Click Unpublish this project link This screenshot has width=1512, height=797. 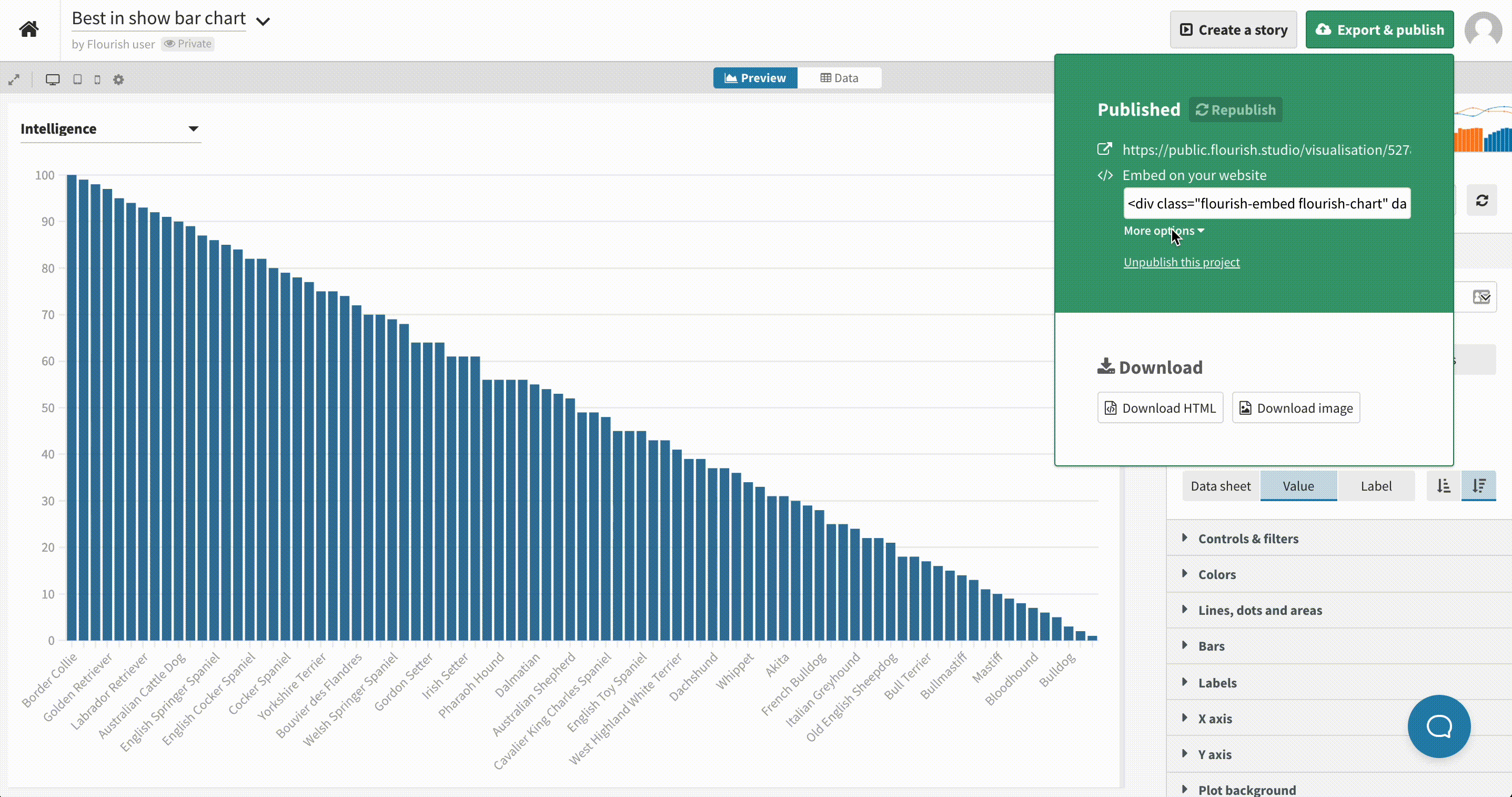[1181, 262]
